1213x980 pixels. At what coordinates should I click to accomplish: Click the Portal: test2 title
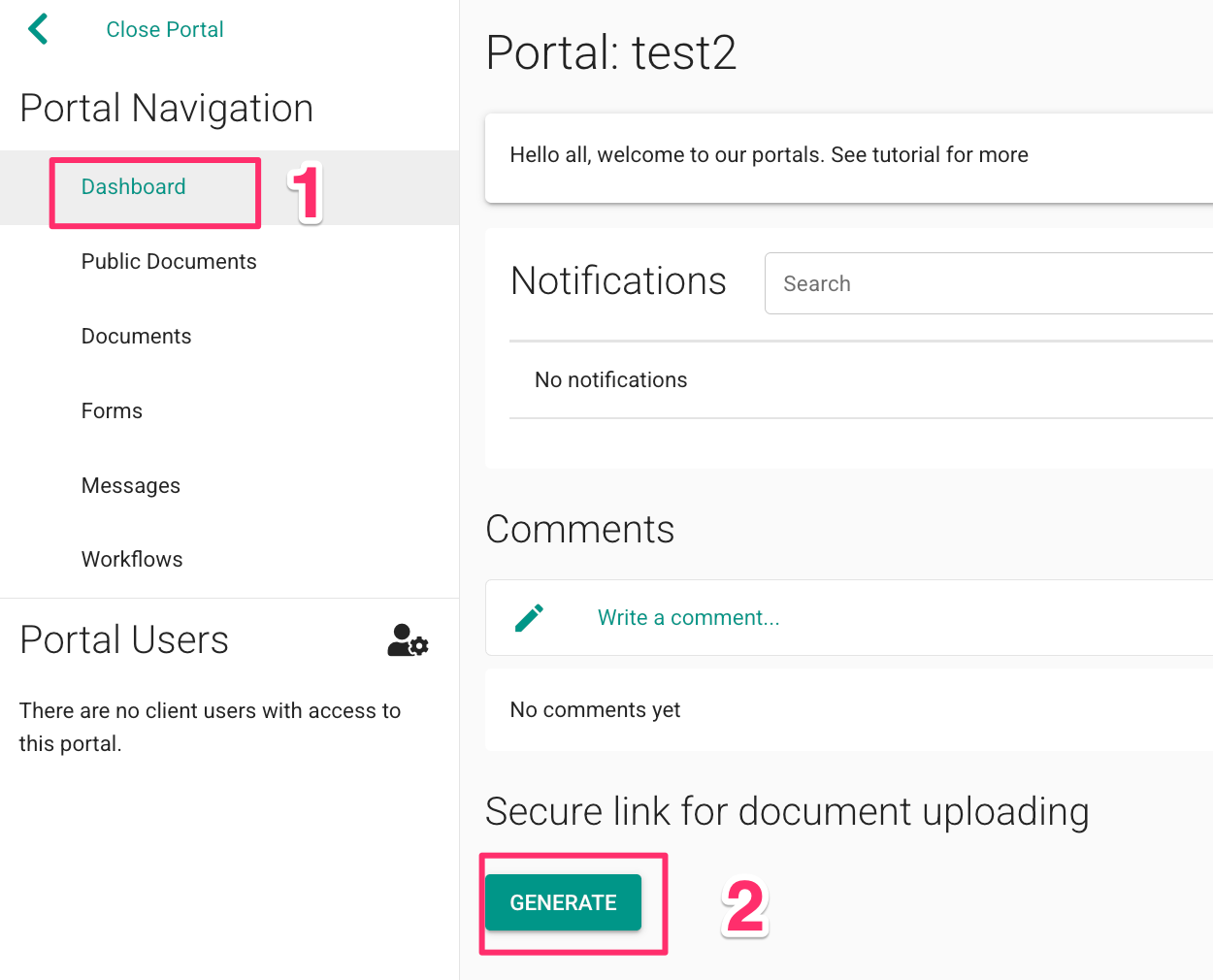pyautogui.click(x=610, y=53)
